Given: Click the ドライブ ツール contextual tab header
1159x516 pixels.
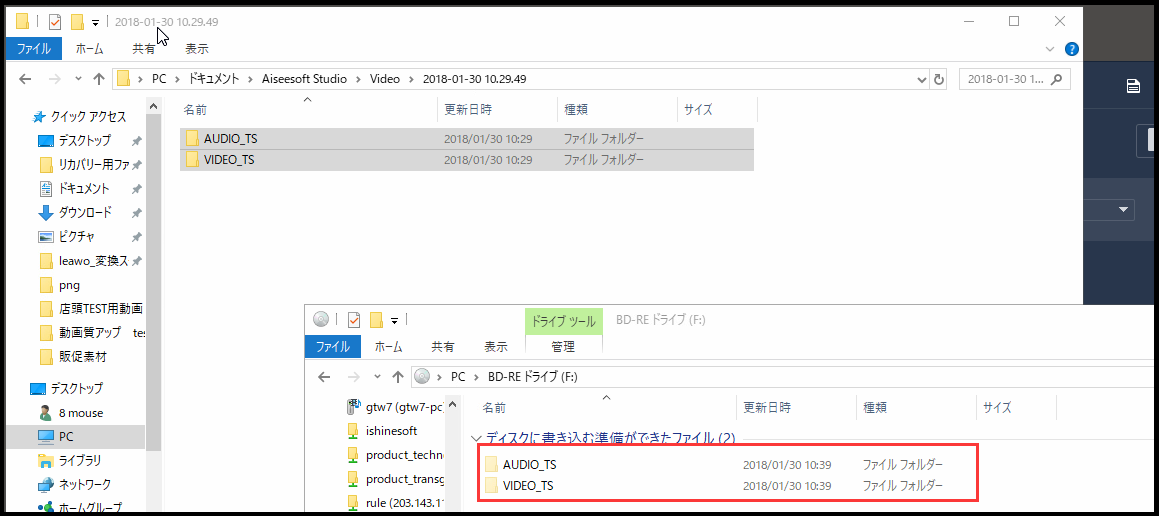Looking at the screenshot, I should coord(563,320).
